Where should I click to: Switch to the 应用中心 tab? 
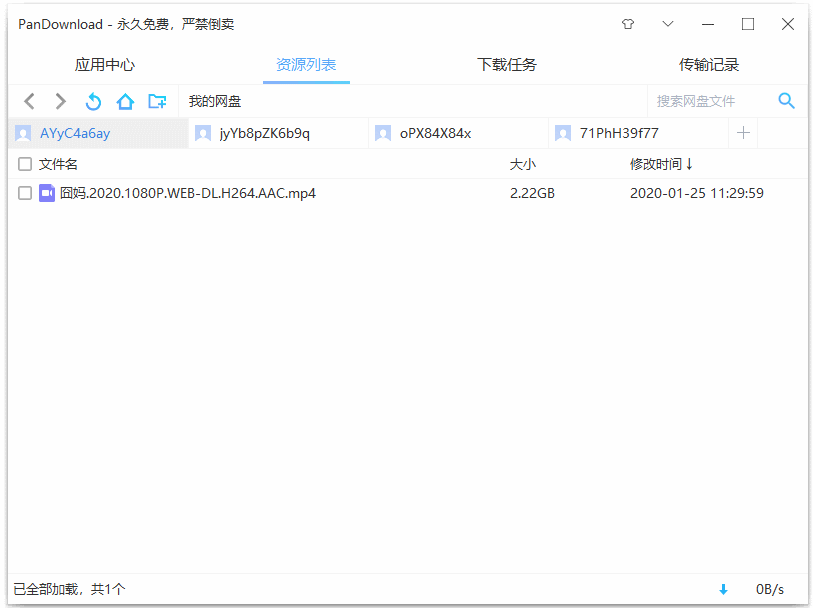(x=105, y=65)
